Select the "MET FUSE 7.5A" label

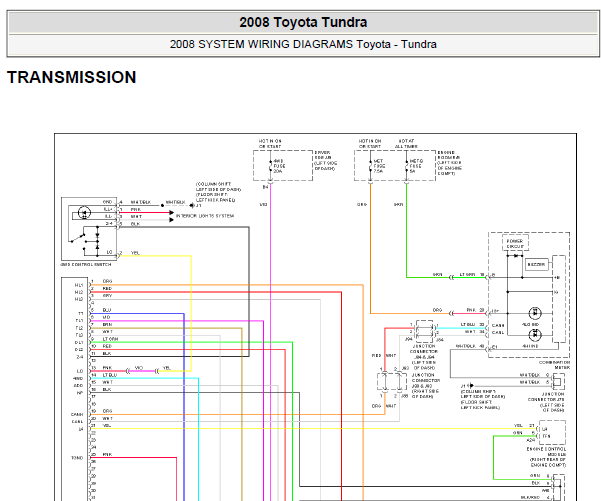[x=379, y=166]
